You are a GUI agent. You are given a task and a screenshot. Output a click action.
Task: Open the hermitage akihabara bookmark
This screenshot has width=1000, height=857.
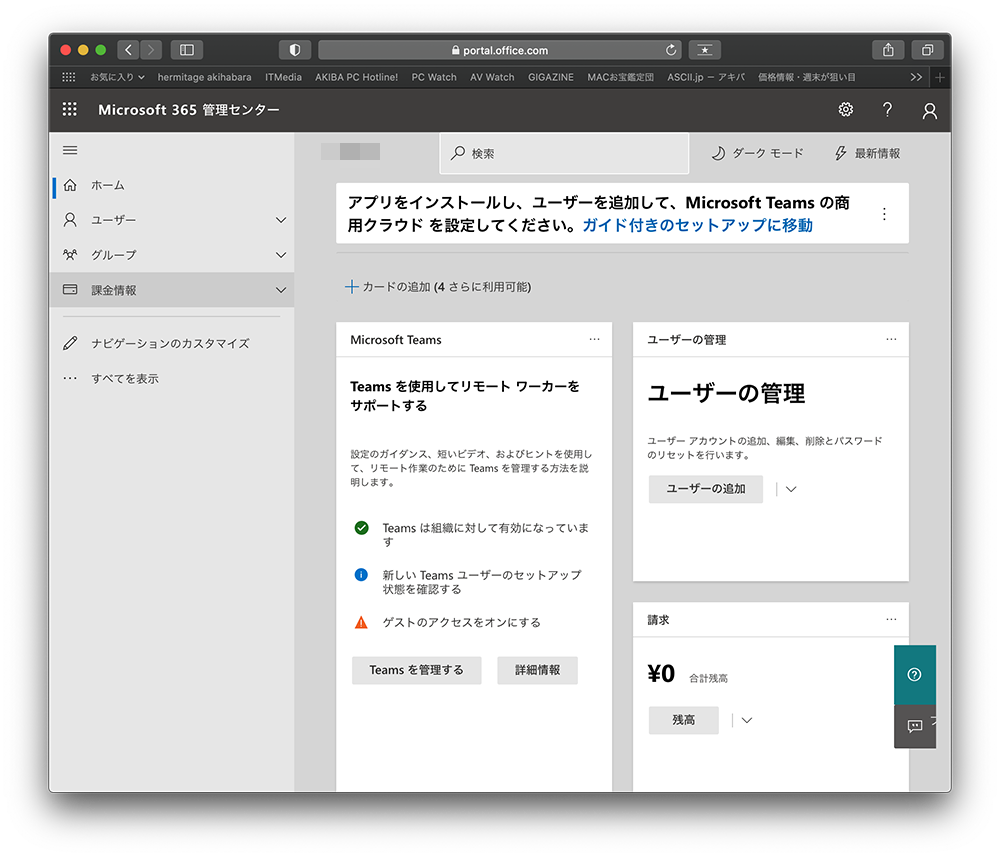[205, 77]
